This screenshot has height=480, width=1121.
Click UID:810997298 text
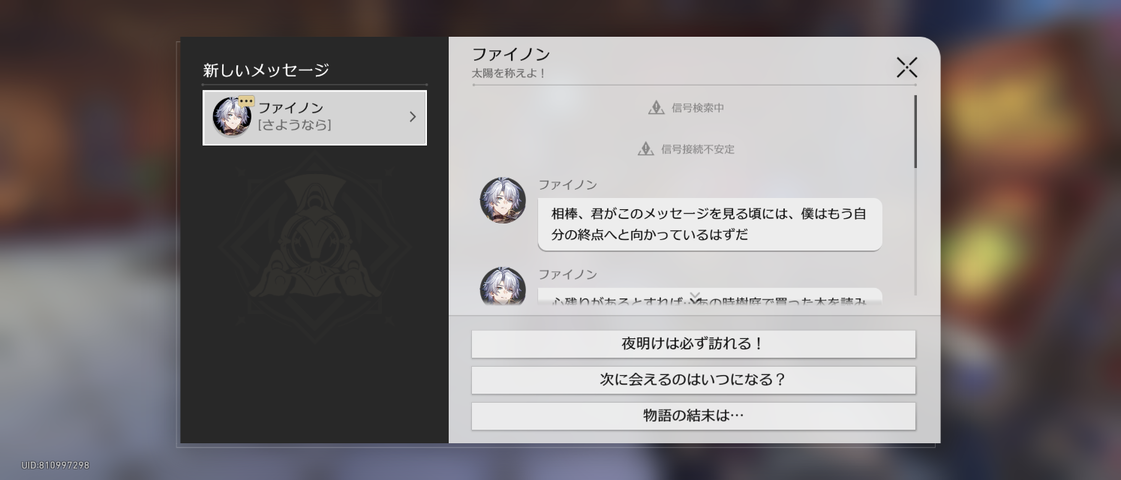(x=55, y=465)
